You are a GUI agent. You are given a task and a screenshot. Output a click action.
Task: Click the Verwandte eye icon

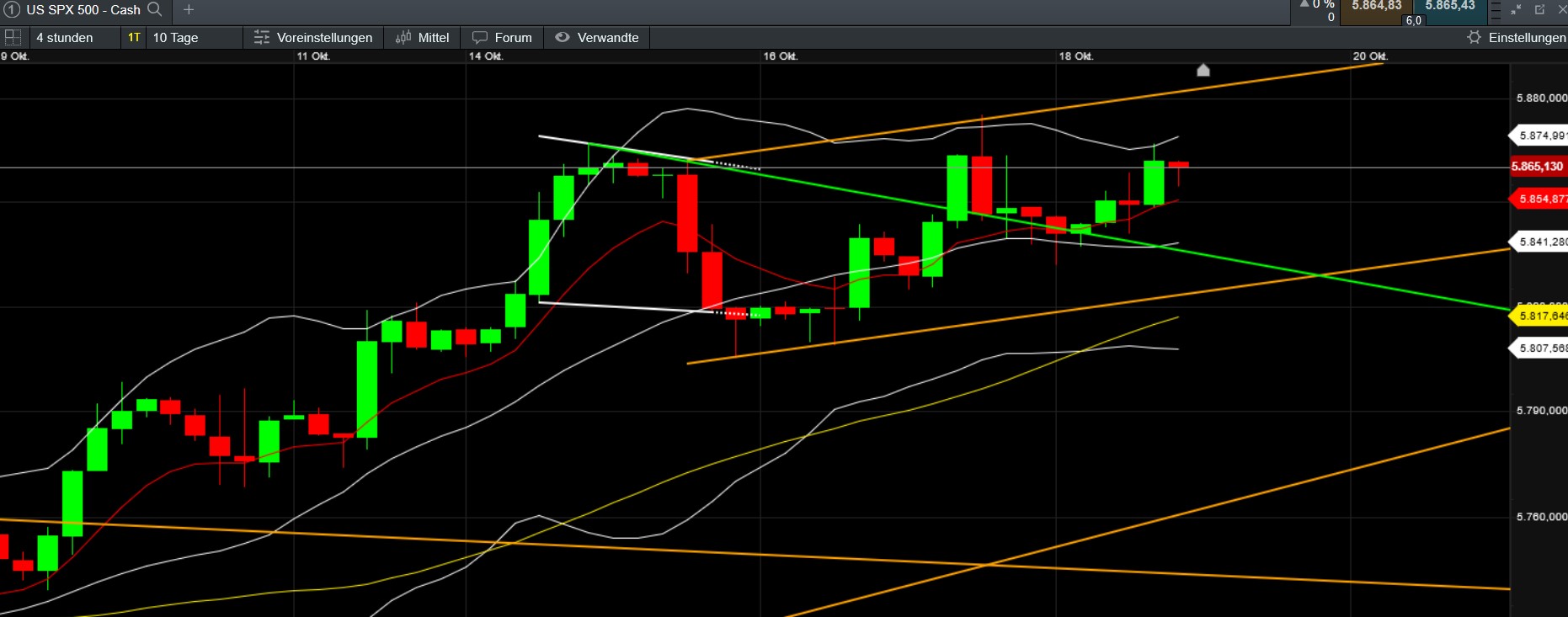563,37
